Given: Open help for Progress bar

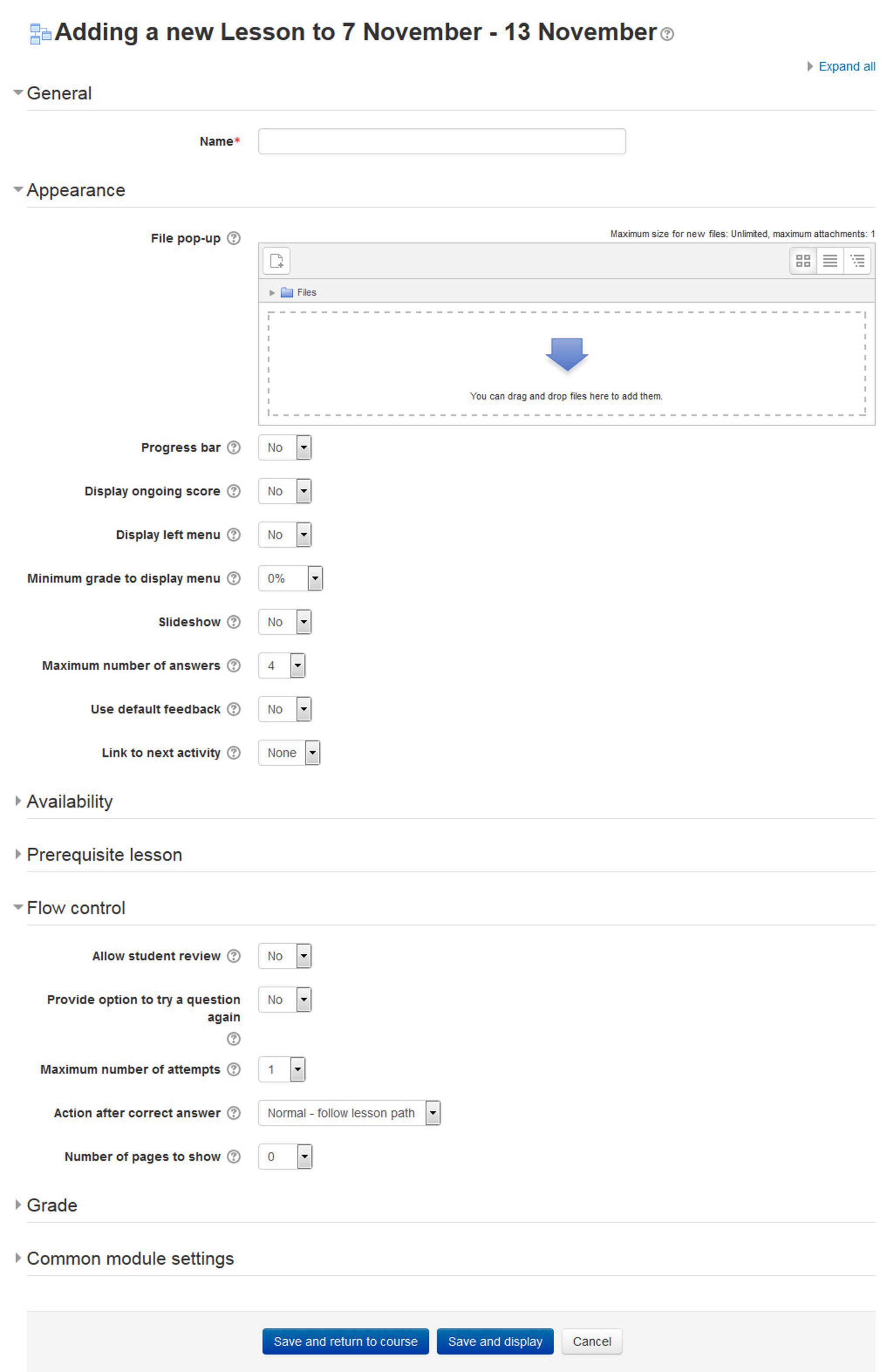Looking at the screenshot, I should 234,447.
